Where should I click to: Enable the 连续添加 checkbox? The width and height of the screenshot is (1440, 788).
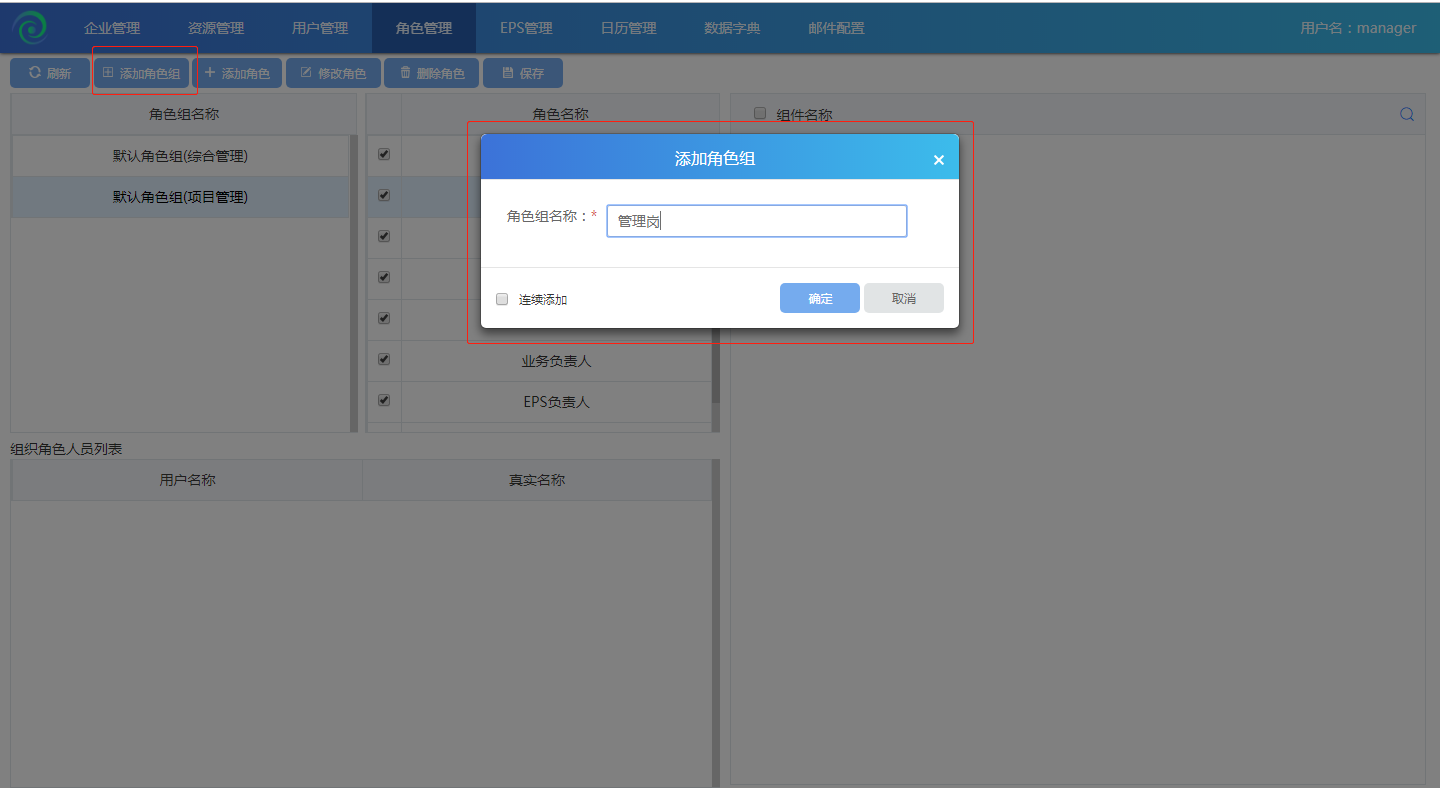(x=502, y=299)
